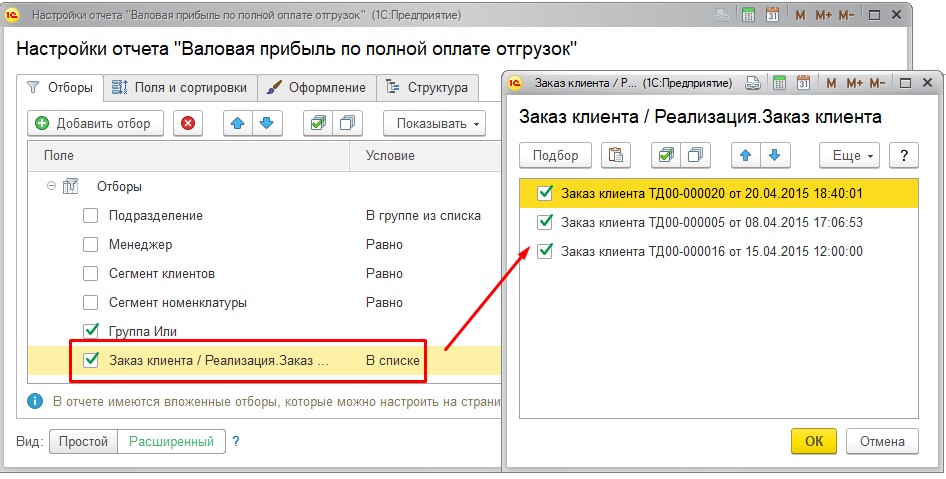Uncheck all filters icon in main toolbar

[x=347, y=123]
